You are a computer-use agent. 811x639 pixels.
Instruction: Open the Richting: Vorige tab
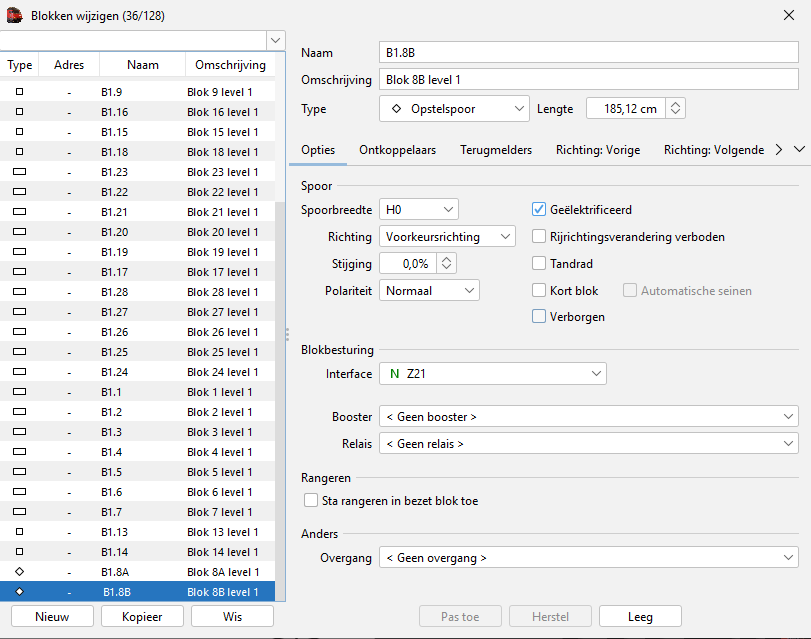pyautogui.click(x=598, y=150)
